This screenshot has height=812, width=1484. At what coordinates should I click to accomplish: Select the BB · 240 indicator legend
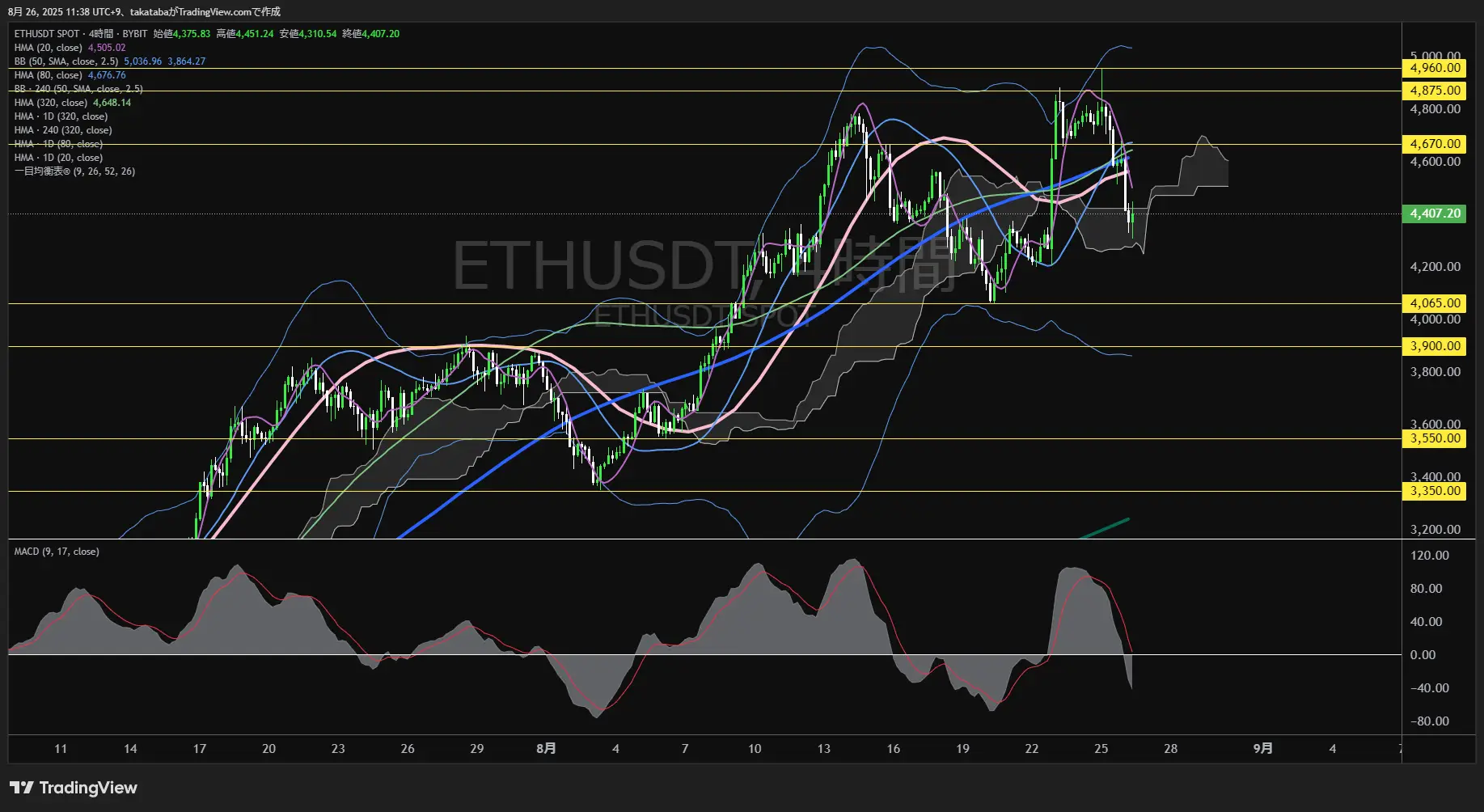78,89
